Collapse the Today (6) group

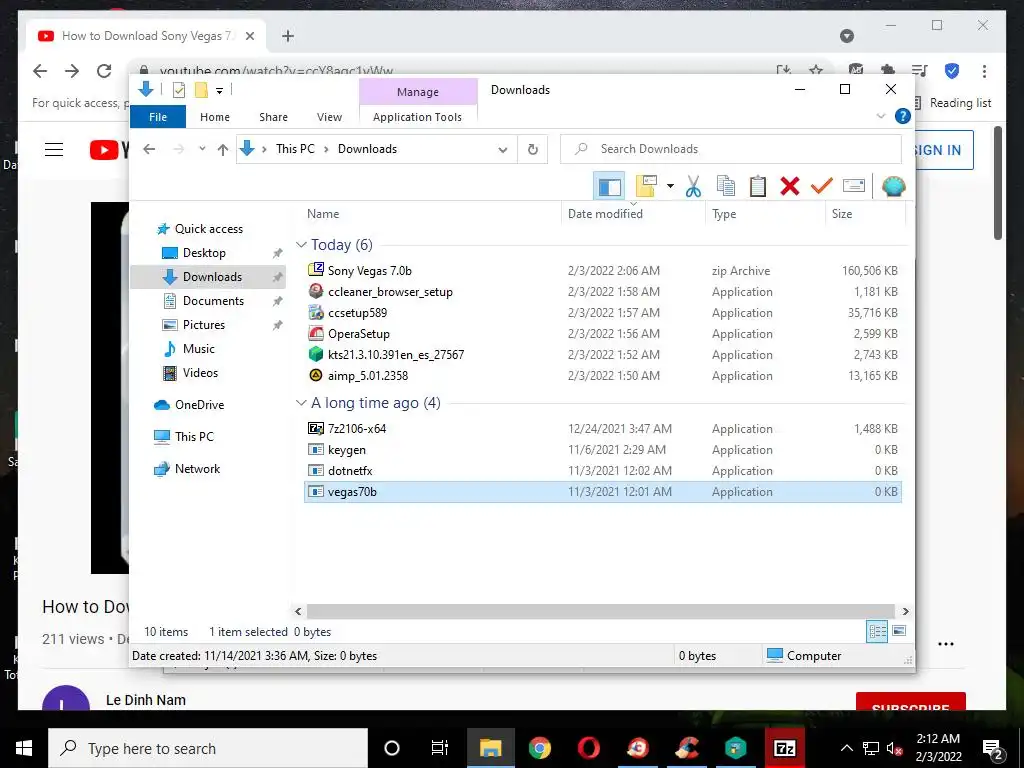point(301,244)
